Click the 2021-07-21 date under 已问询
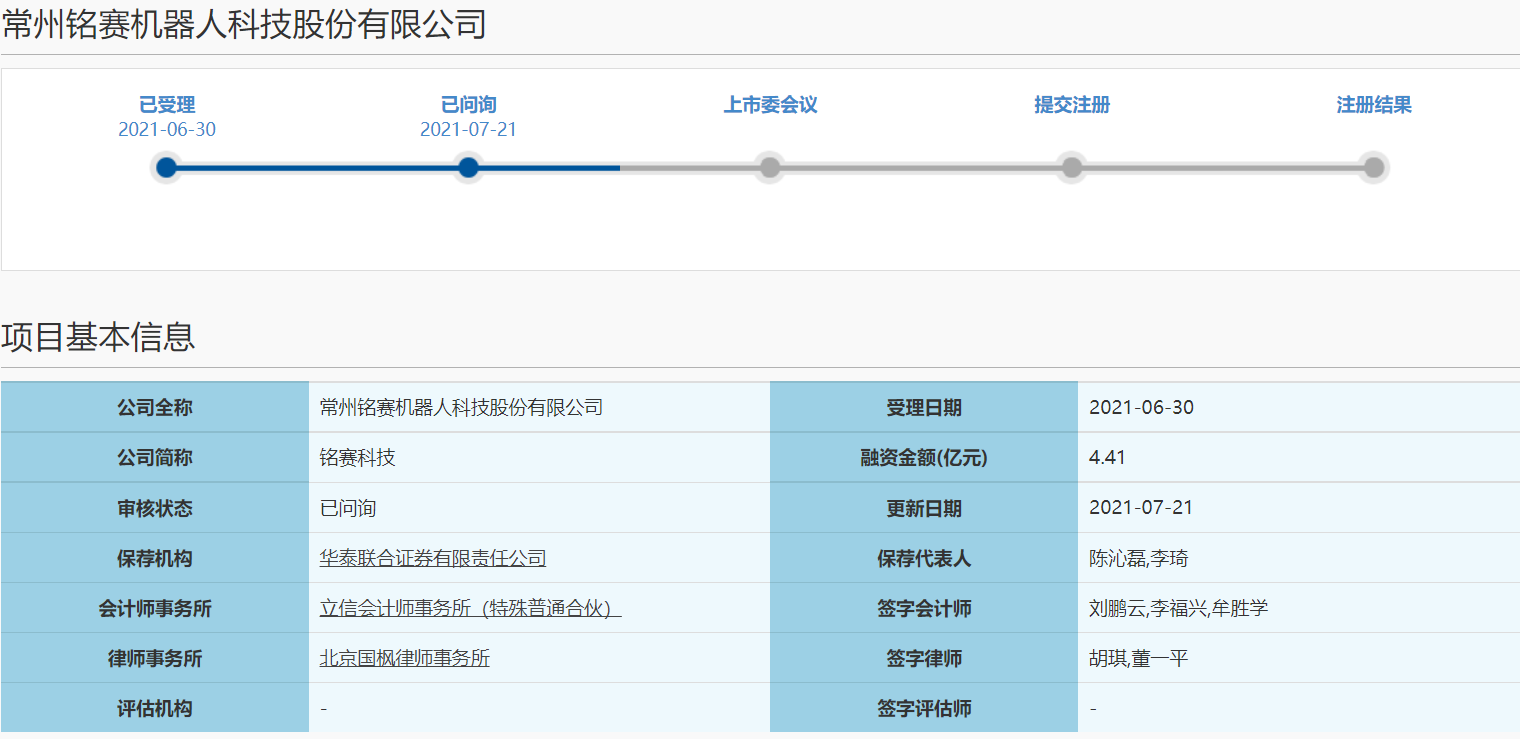The image size is (1520, 739). (468, 130)
